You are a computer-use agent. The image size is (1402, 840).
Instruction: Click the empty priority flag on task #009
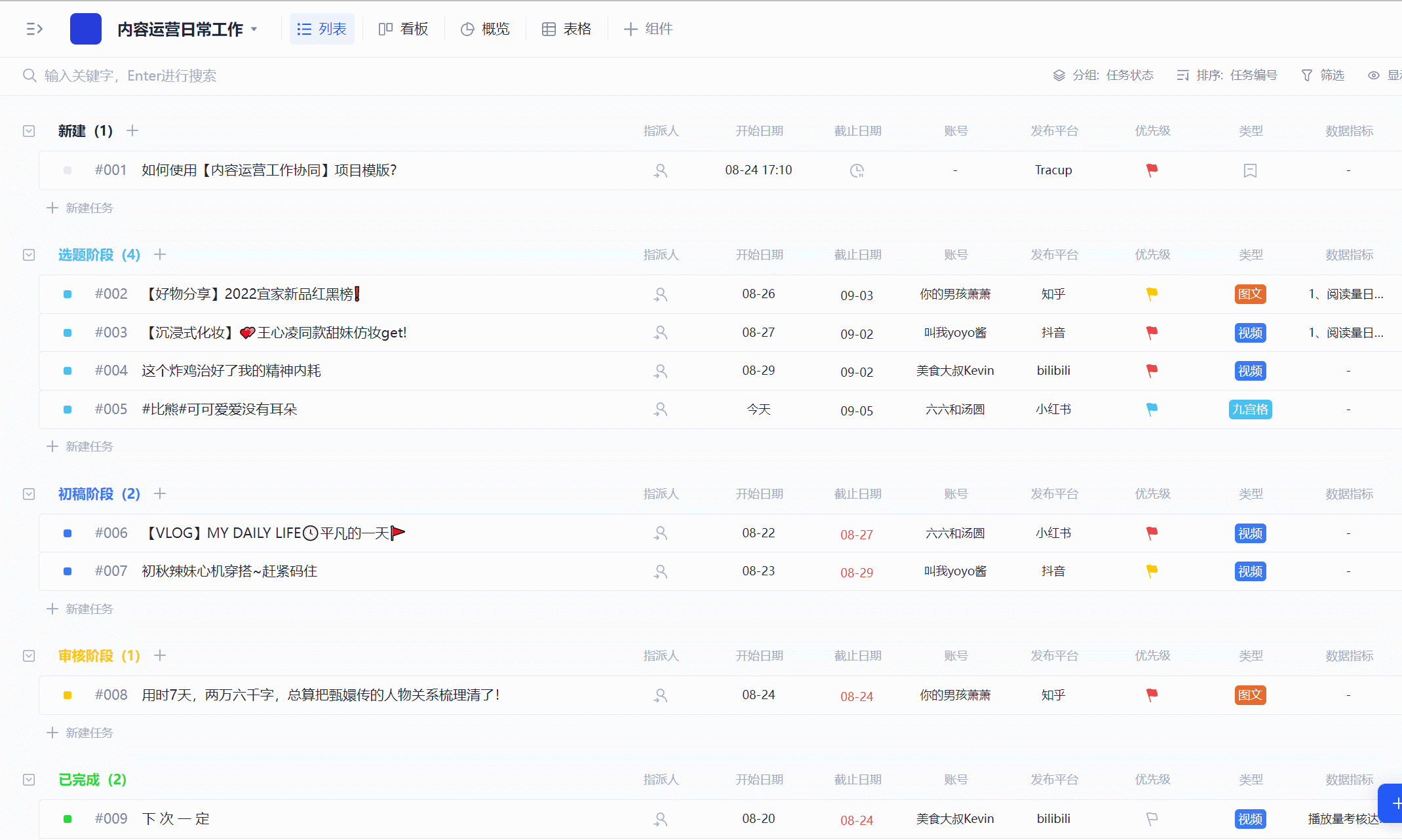pos(1152,819)
